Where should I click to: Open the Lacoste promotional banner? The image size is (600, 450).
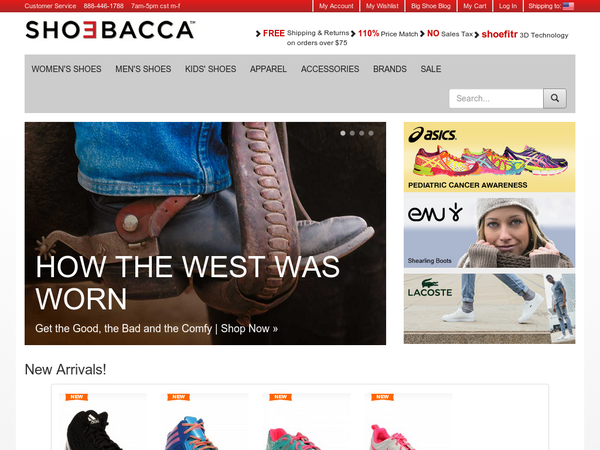(489, 308)
